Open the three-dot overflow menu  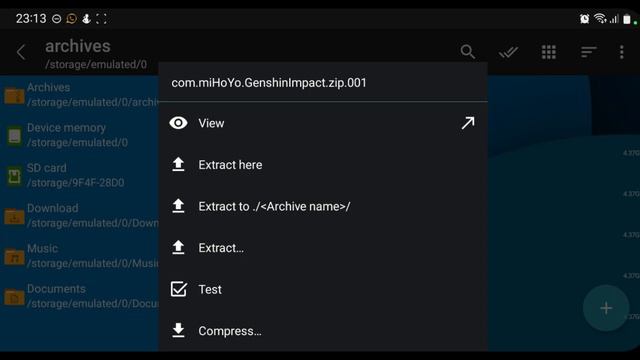621,52
